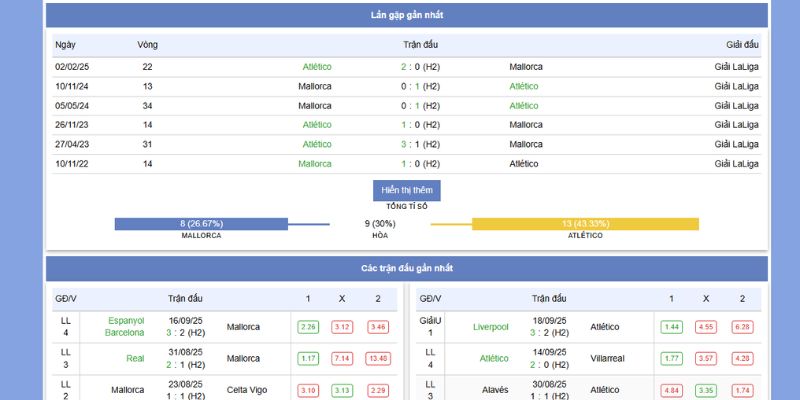Pick odds 13.40 in Real vs Mallorca row
Screen dimensions: 800x400
click(378, 358)
